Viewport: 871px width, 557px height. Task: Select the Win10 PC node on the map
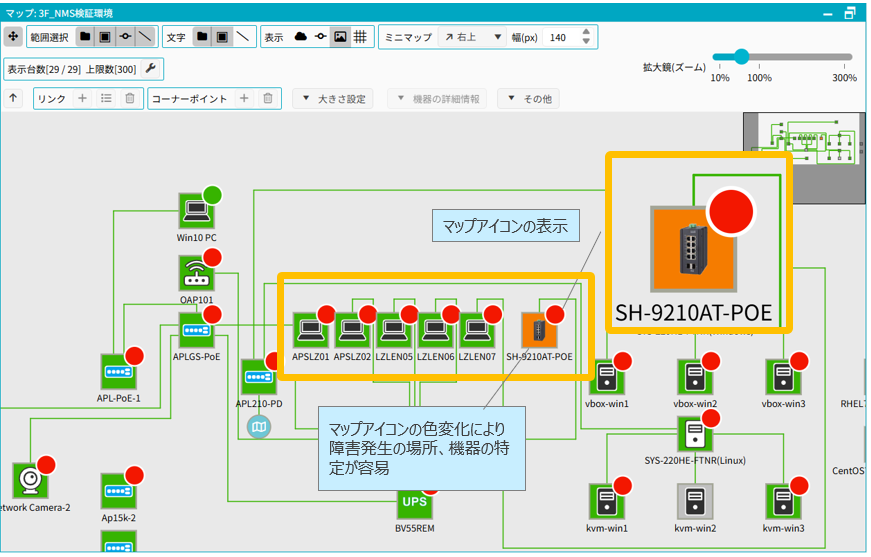point(197,211)
